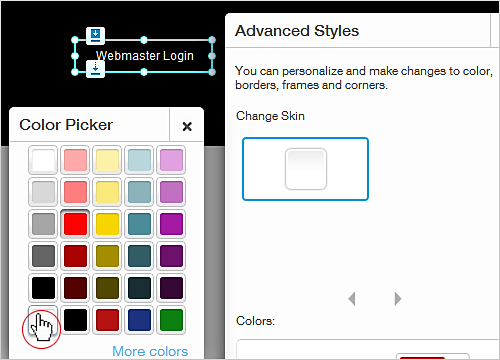The height and width of the screenshot is (360, 500).
Task: Pick the pale yellow swatch in top row
Action: click(107, 160)
